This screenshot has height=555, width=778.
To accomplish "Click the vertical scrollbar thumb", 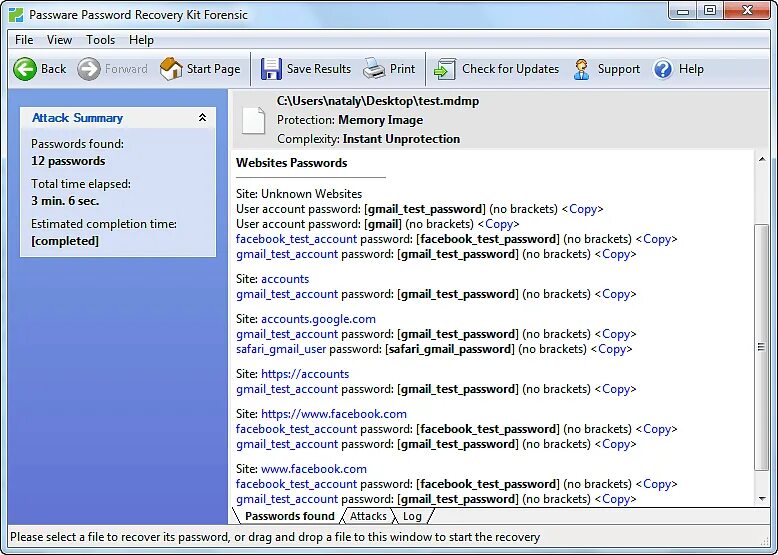I will click(762, 347).
